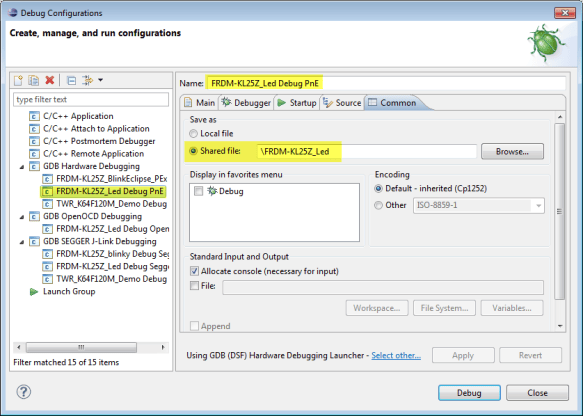Open the Select other... launcher link
The height and width of the screenshot is (416, 583).
pos(396,356)
